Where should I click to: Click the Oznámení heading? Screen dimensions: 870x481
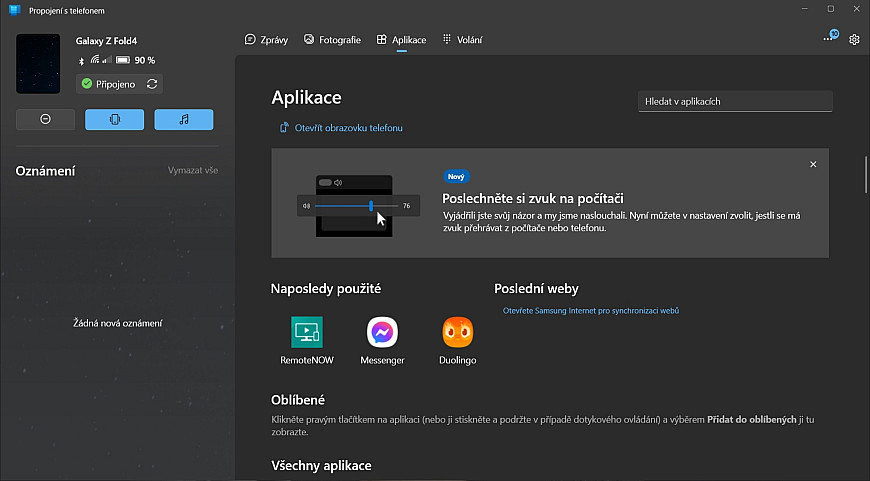[x=45, y=171]
